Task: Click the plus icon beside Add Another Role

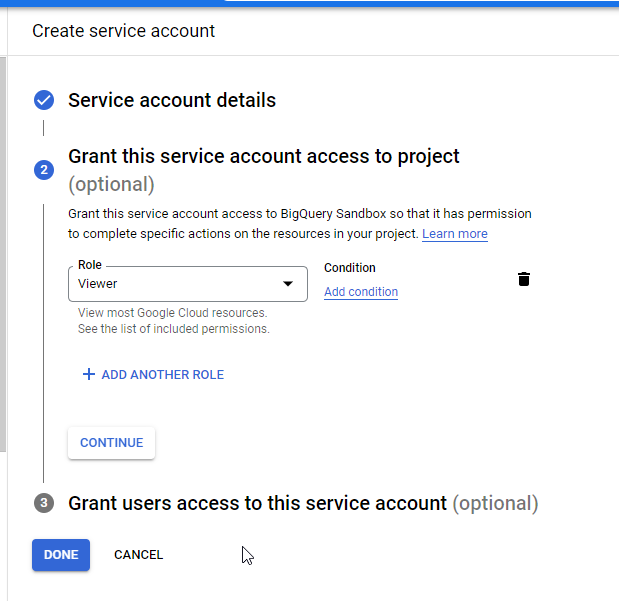Action: 88,374
